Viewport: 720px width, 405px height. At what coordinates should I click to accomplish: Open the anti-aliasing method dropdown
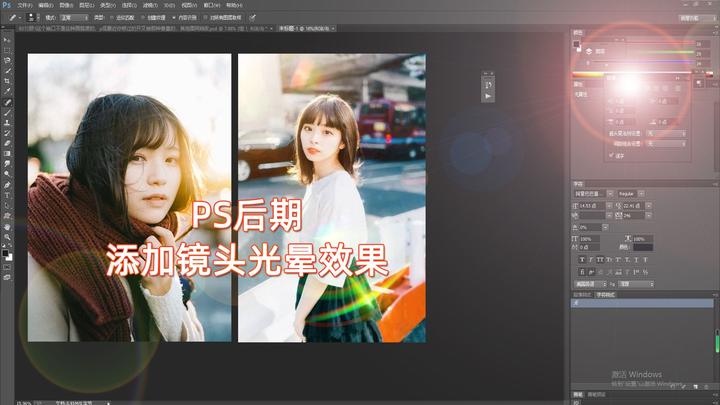(x=636, y=284)
